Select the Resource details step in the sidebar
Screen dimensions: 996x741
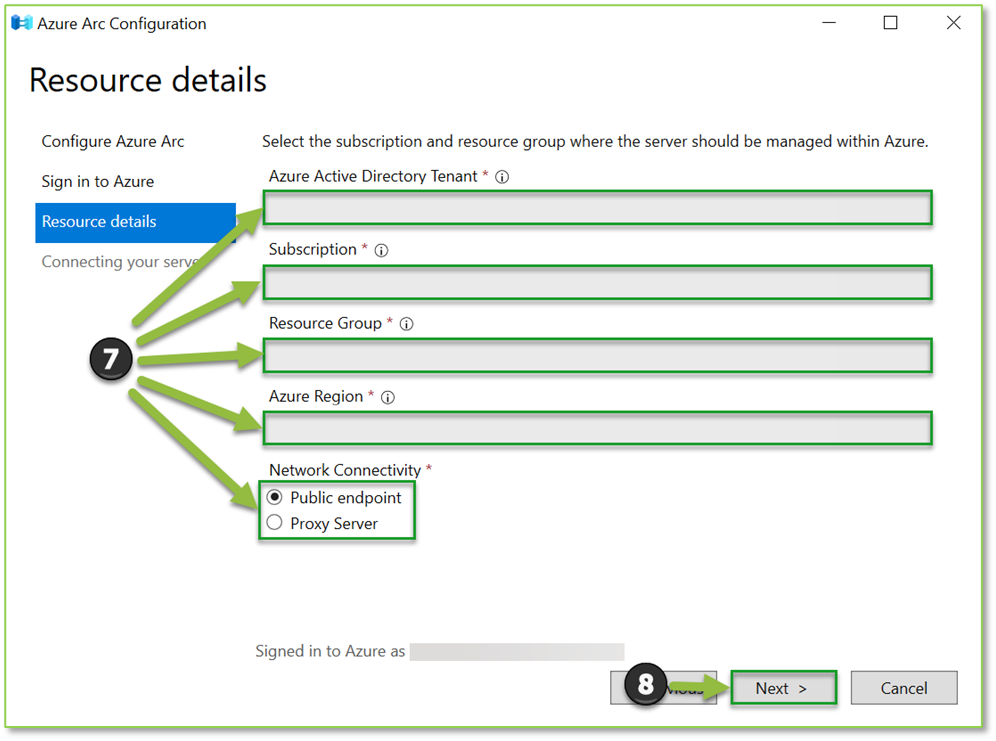pos(100,221)
